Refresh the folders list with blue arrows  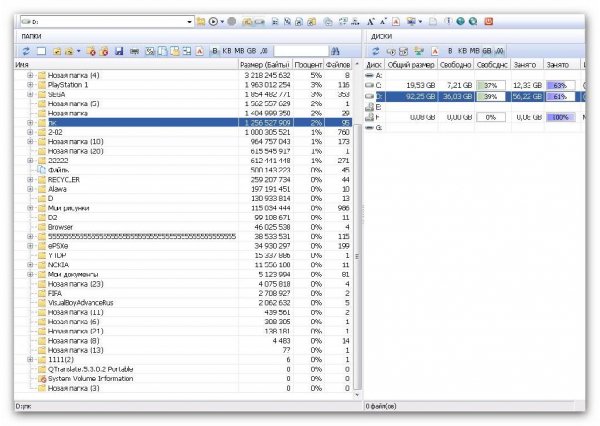(26, 51)
